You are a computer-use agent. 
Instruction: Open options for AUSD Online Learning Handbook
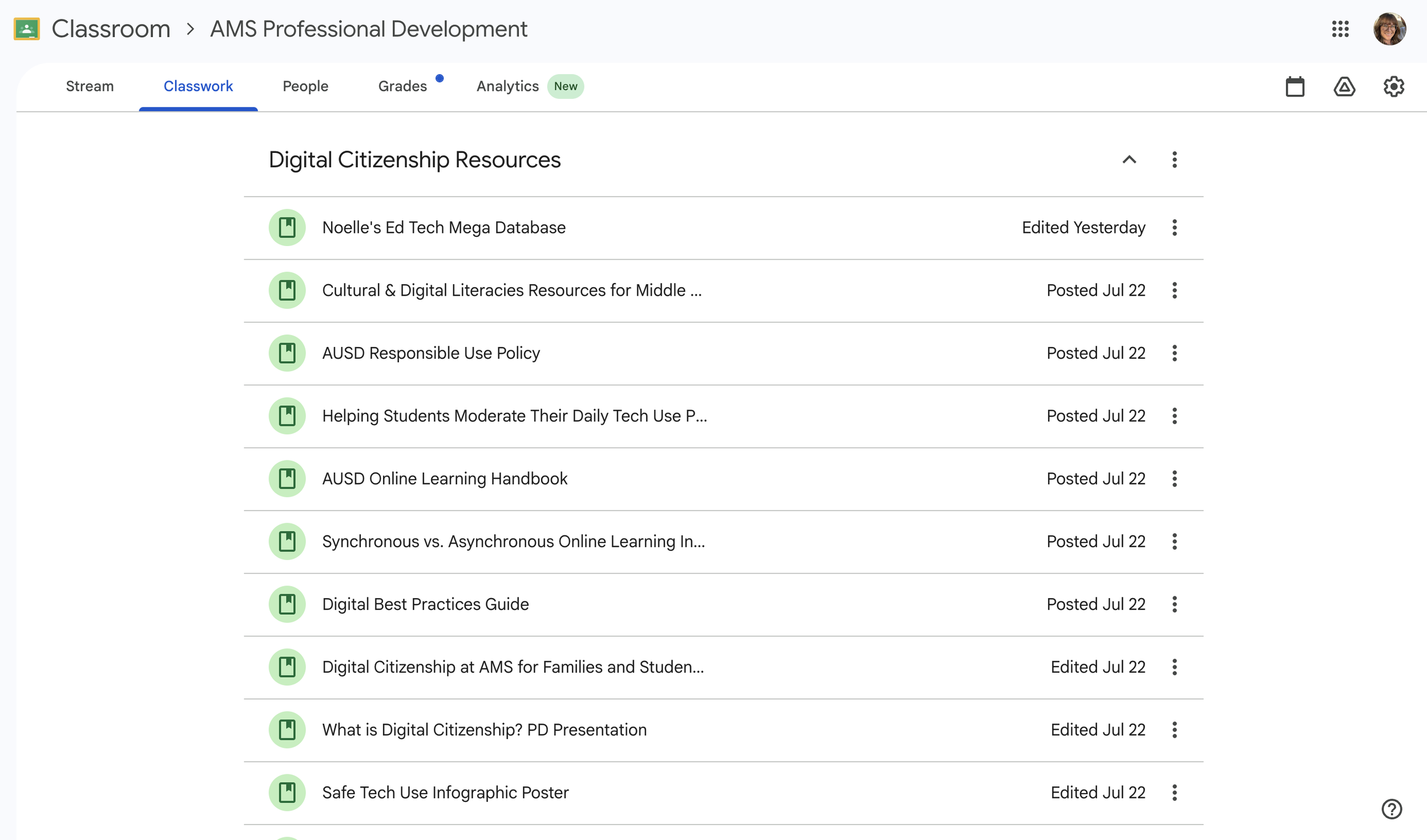click(1174, 479)
